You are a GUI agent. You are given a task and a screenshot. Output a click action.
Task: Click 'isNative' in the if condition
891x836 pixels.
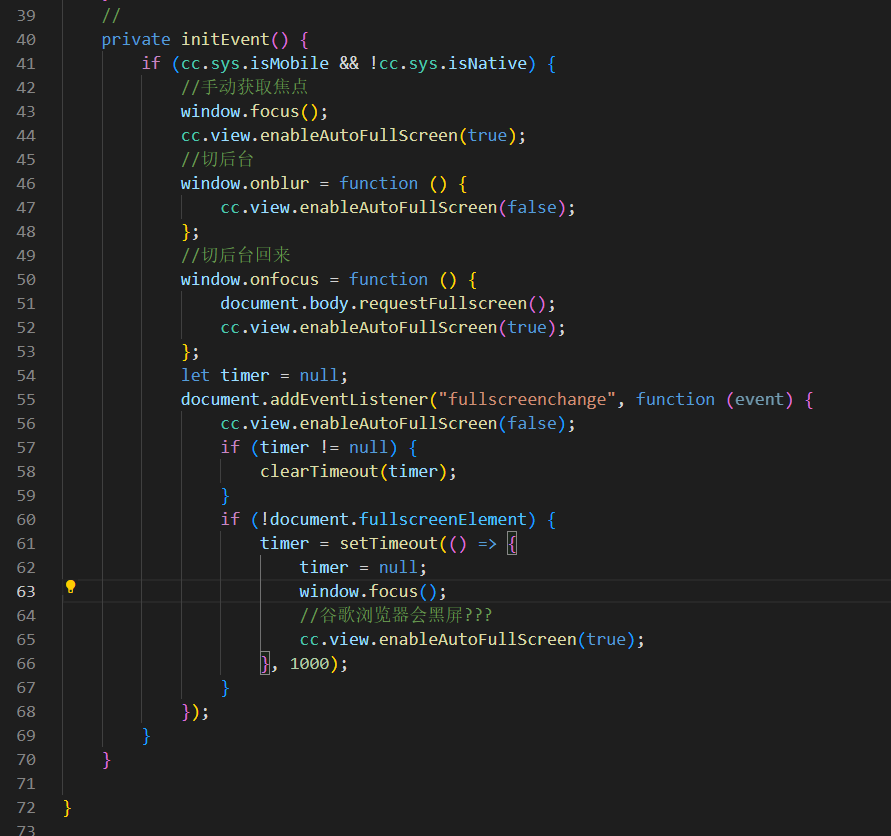(x=488, y=63)
